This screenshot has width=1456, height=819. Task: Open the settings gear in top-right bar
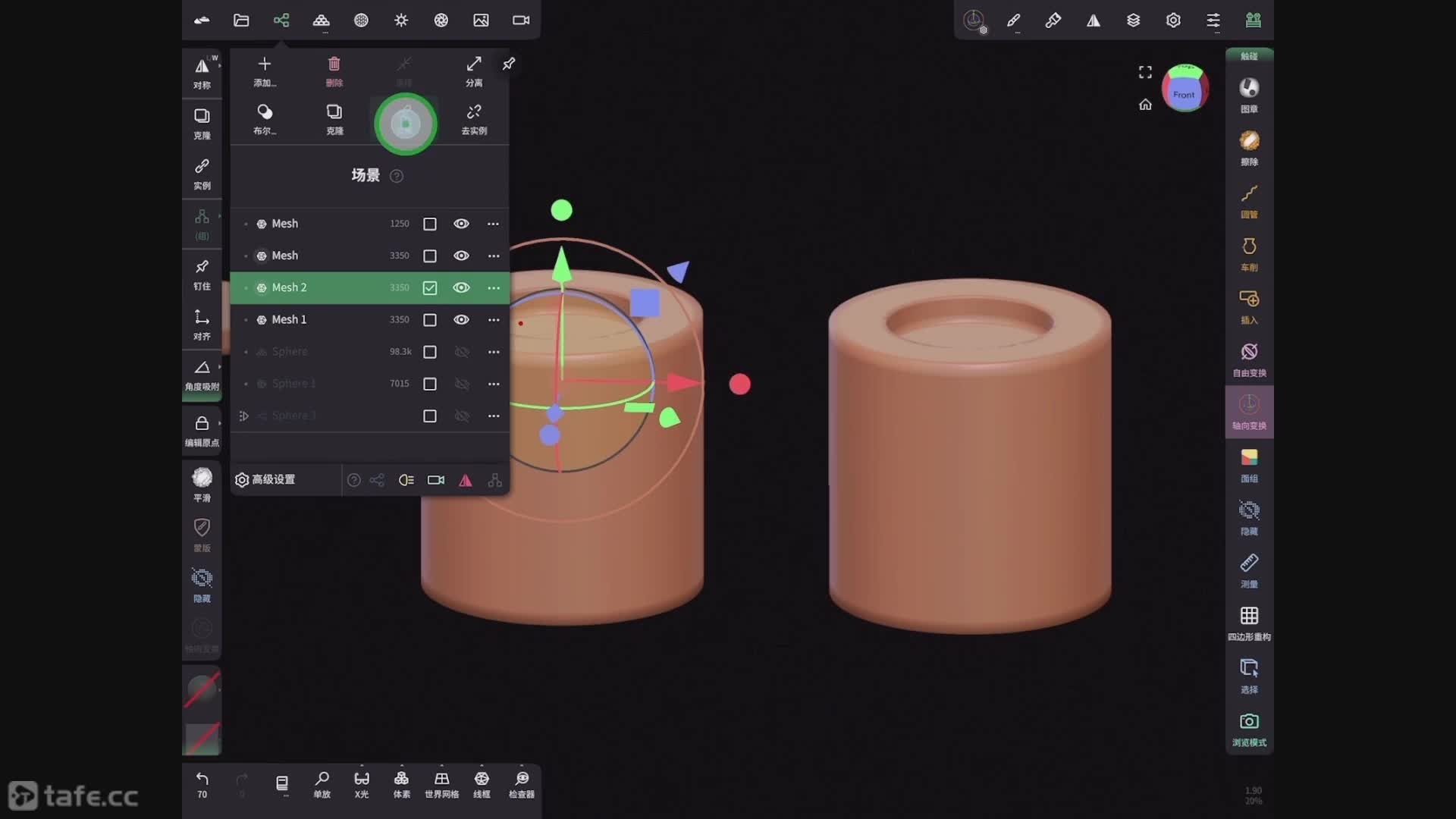coord(1173,20)
